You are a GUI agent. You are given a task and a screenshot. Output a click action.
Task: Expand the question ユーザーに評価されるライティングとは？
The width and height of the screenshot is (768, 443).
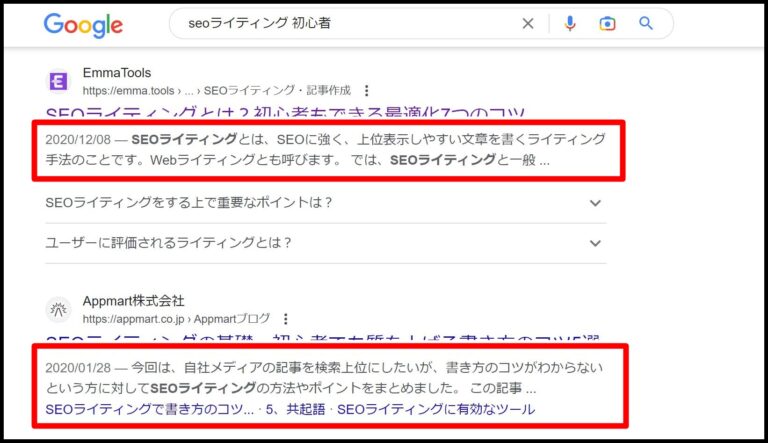[x=325, y=243]
